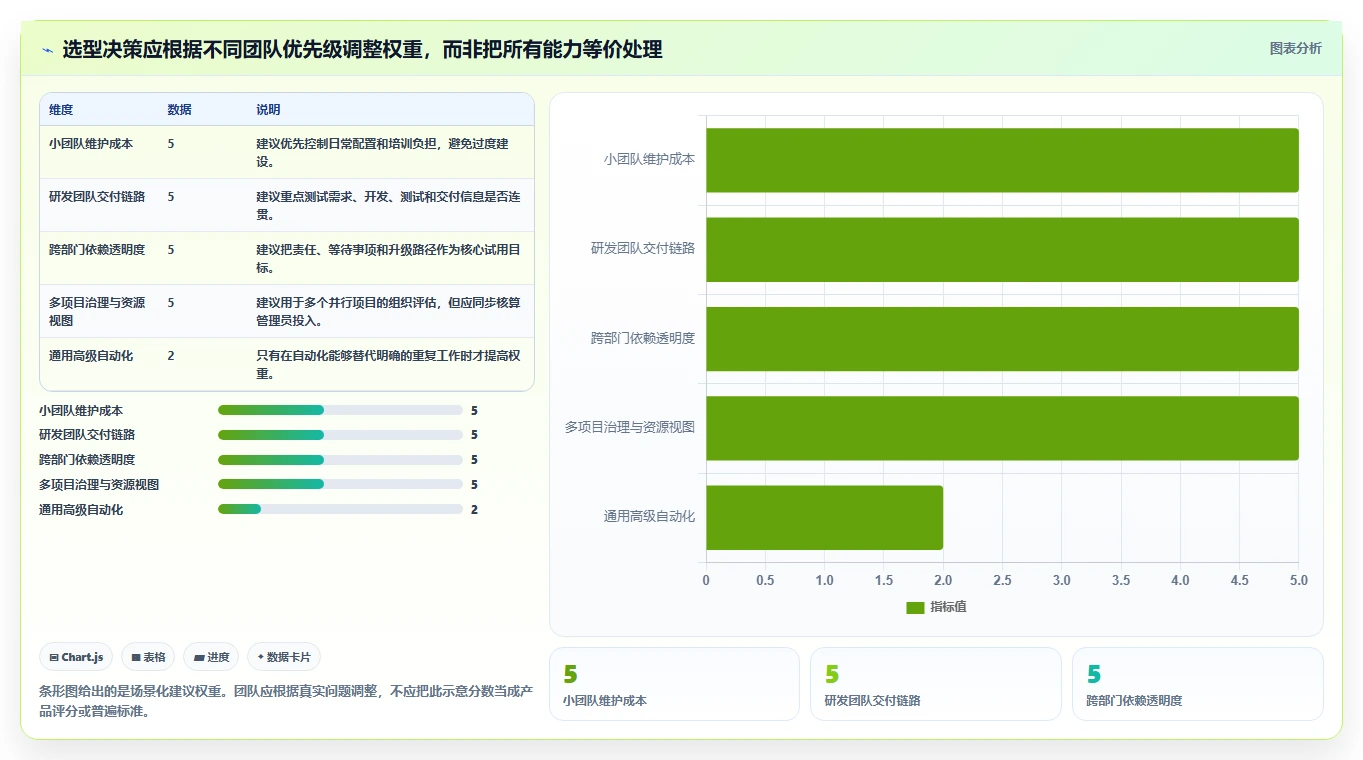The height and width of the screenshot is (760, 1363).
Task: Click the 多项目治理与资源视图 progress bar
Action: [x=340, y=484]
